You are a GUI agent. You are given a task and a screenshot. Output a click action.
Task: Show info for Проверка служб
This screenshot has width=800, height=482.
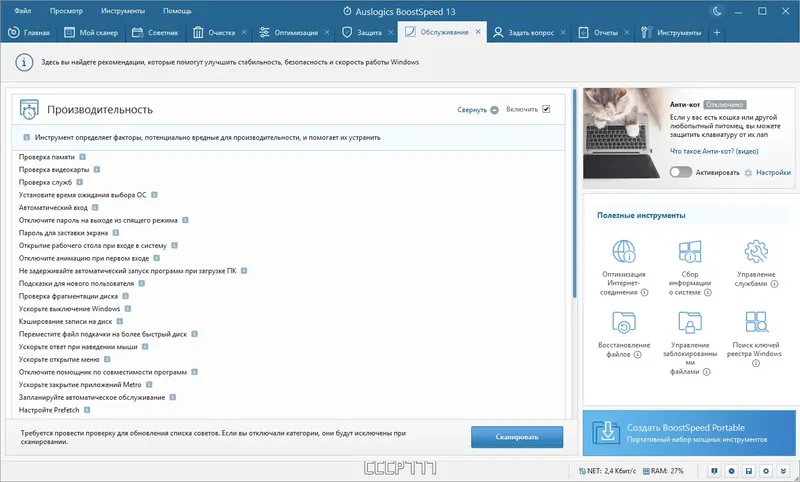80,182
